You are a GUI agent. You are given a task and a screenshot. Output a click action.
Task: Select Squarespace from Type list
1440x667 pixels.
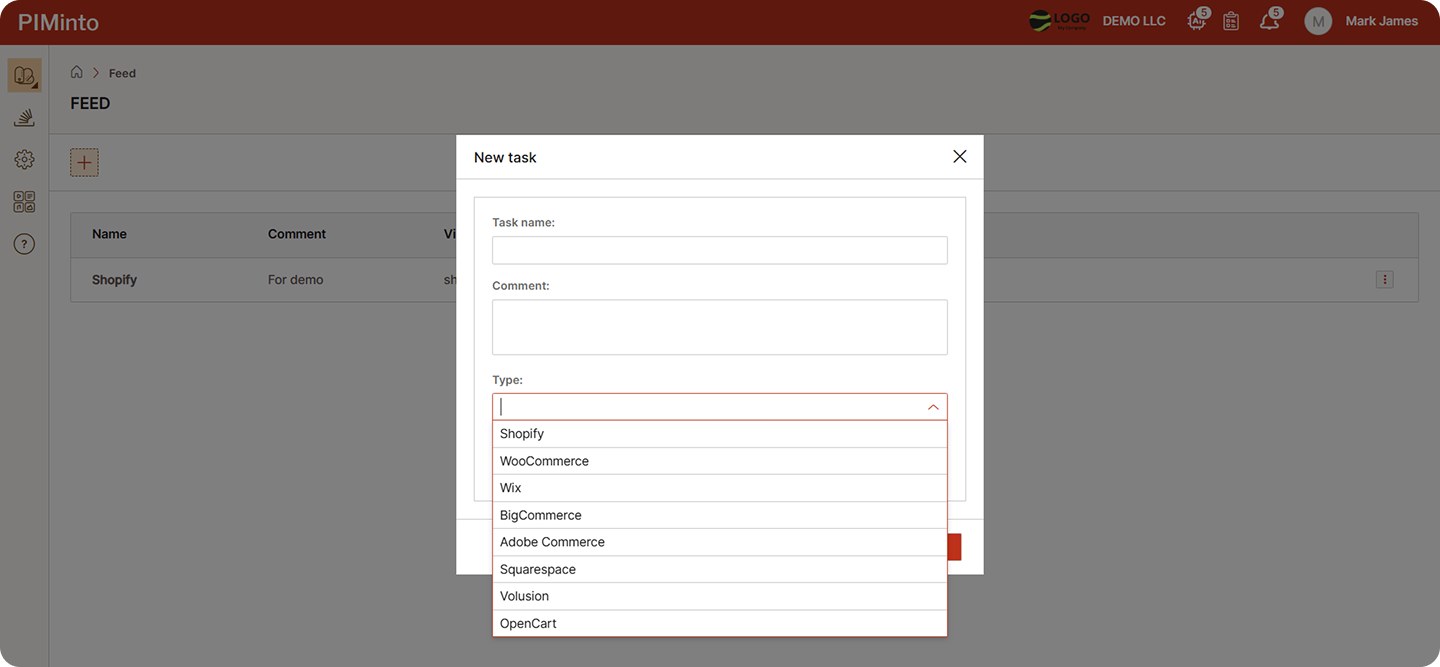pyautogui.click(x=719, y=569)
